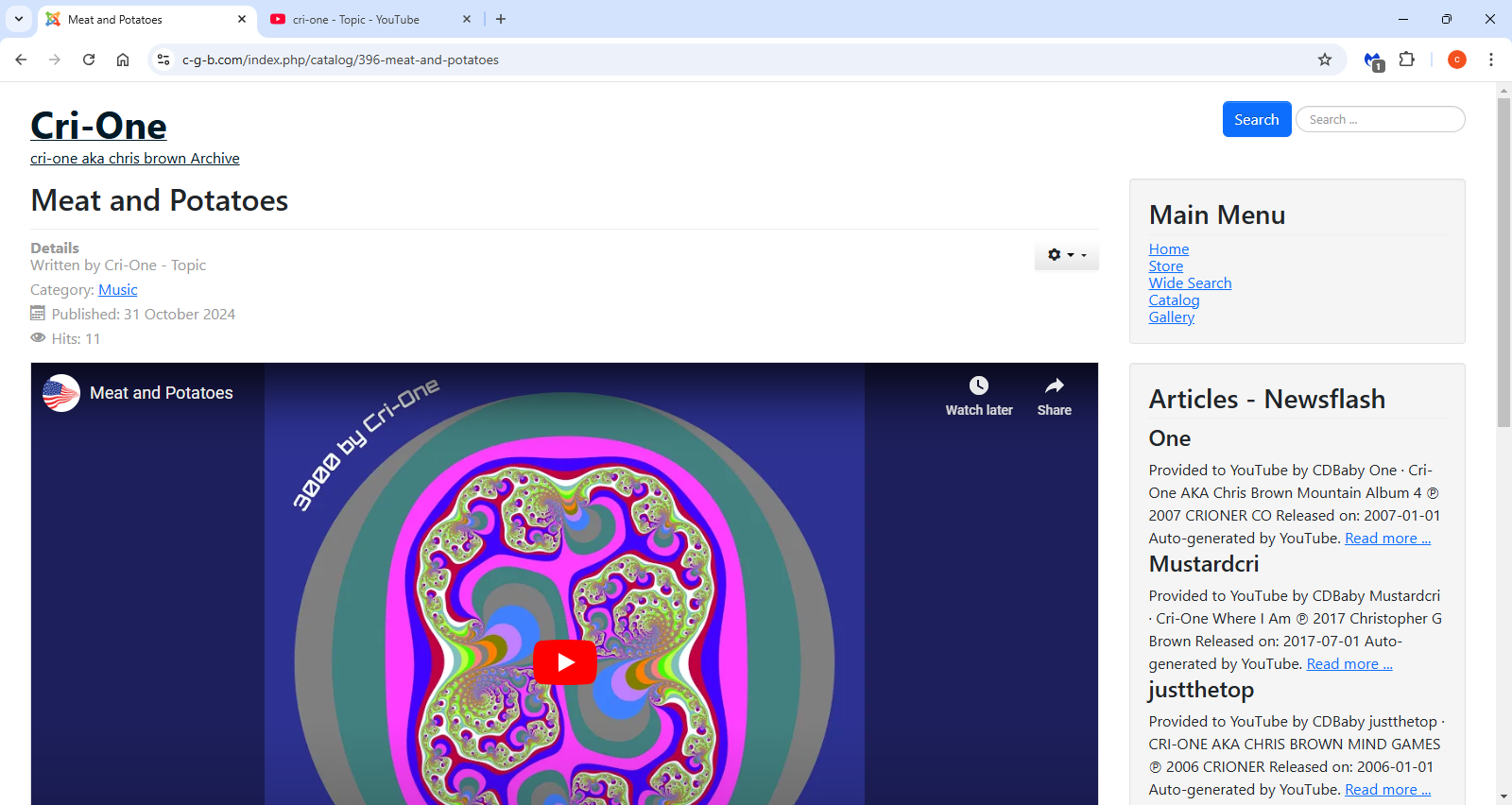Read more about the One article
1512x805 pixels.
pos(1388,539)
